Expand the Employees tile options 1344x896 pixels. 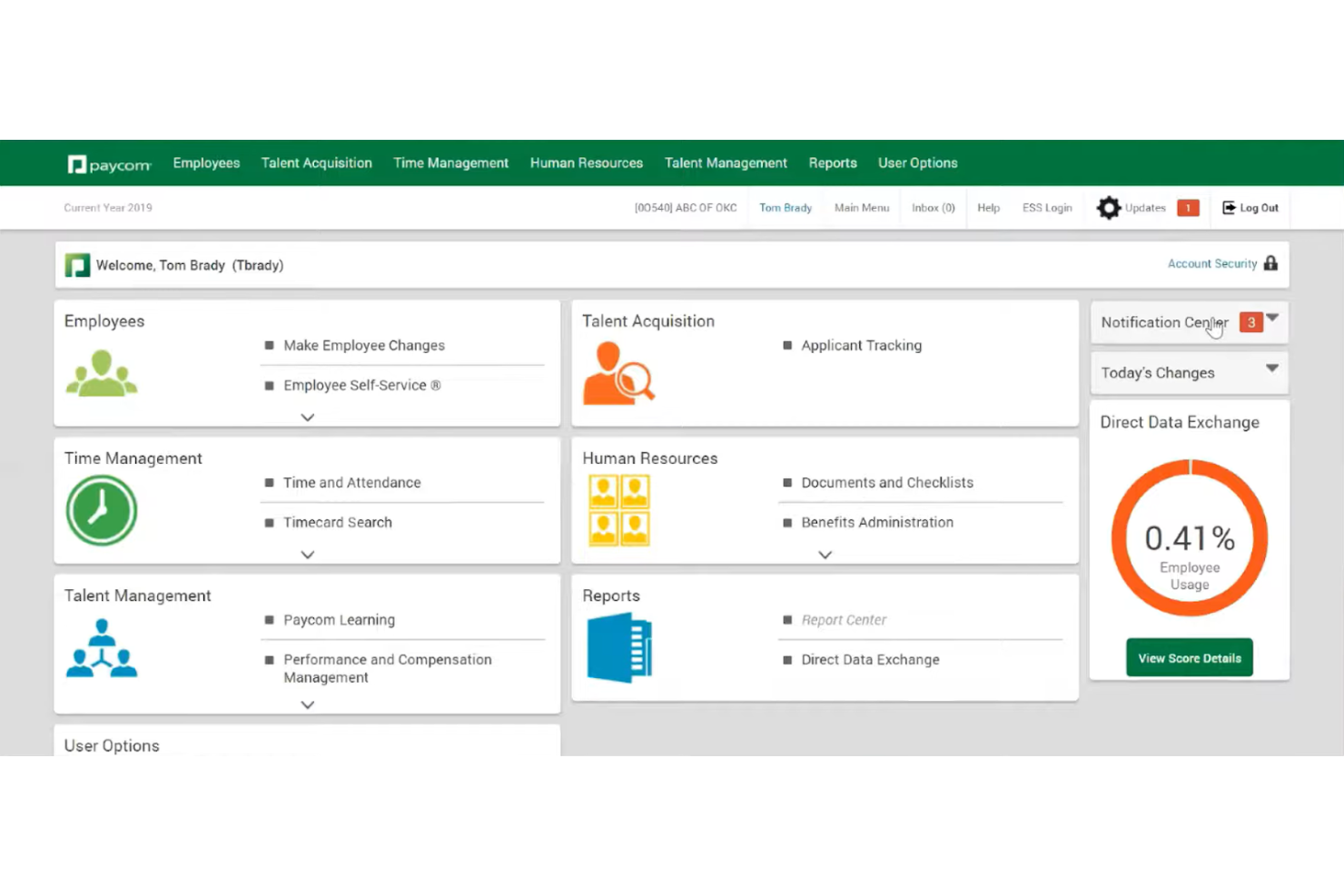(306, 417)
